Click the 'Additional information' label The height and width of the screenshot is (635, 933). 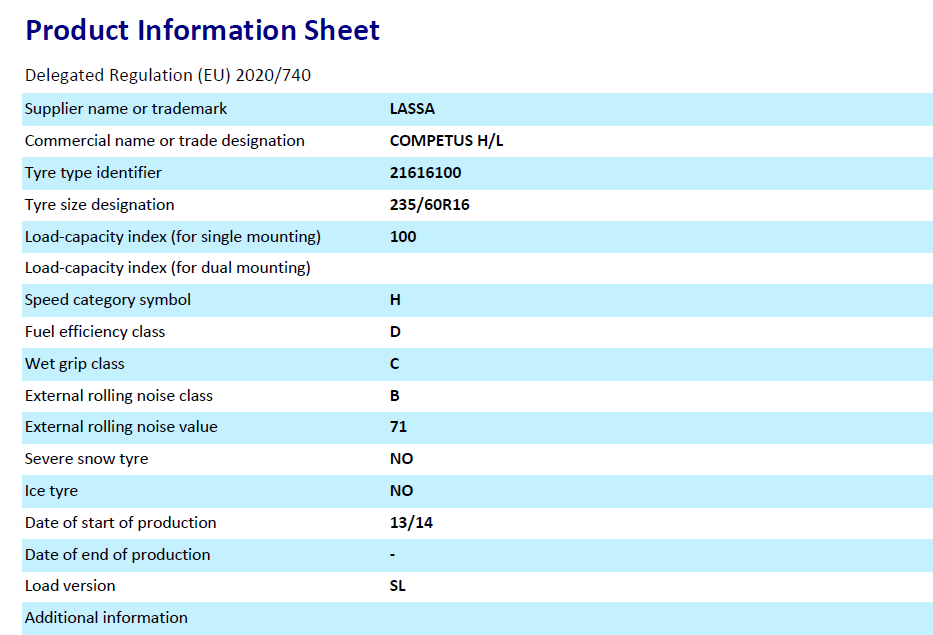(107, 618)
